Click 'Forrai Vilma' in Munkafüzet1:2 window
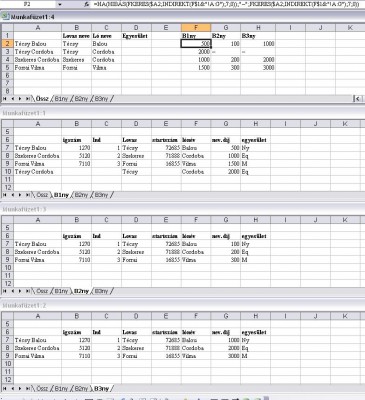This screenshot has height=400, width=365. coord(38,356)
